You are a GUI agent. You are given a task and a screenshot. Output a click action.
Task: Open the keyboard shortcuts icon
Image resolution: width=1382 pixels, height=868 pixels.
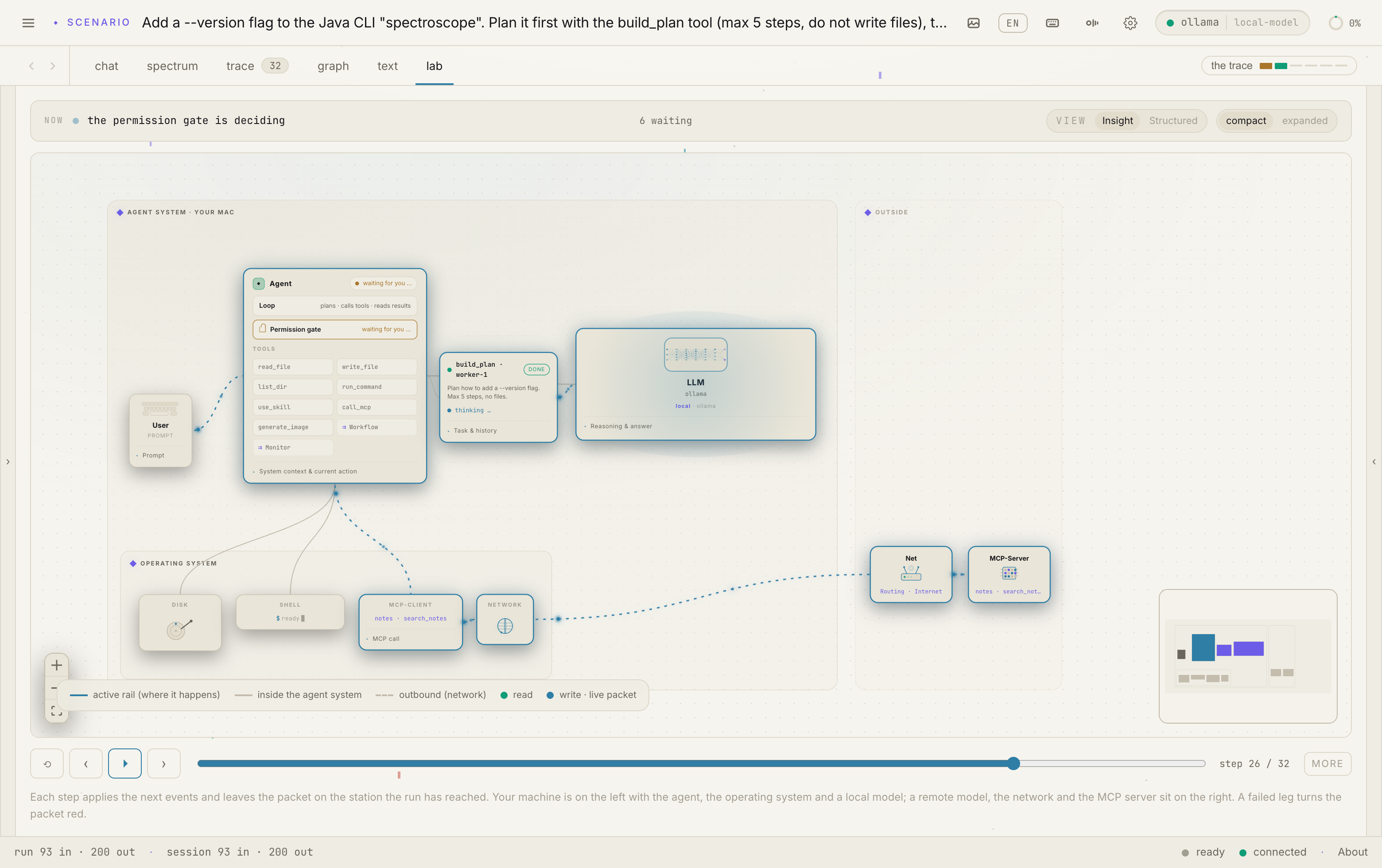tap(1052, 23)
